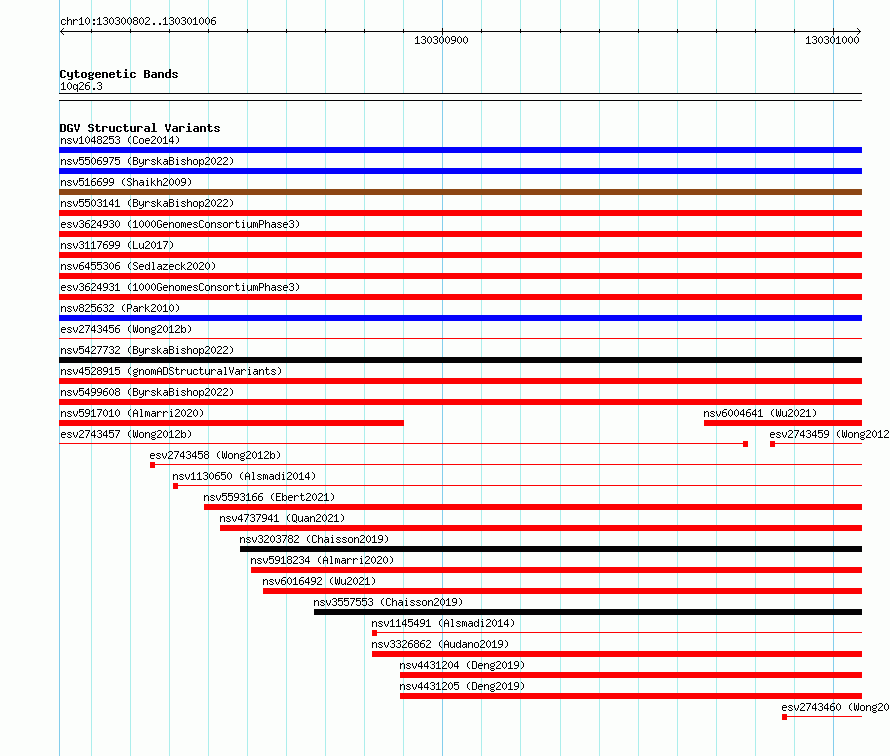This screenshot has width=890, height=756.
Task: Open nsv5918234 (Almarri2020) label
Action: [322, 560]
